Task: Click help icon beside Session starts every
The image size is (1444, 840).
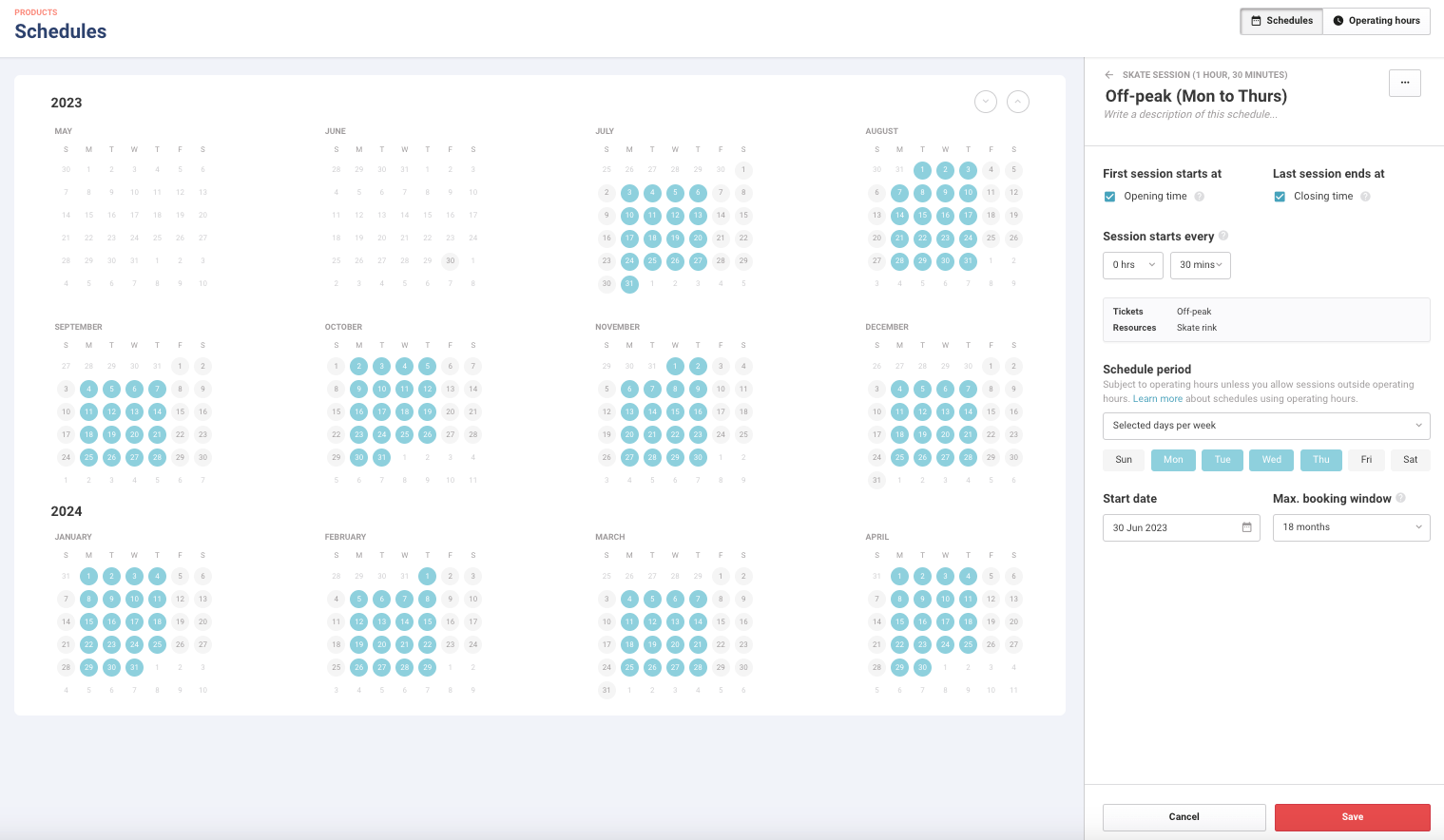Action: click(x=1223, y=236)
